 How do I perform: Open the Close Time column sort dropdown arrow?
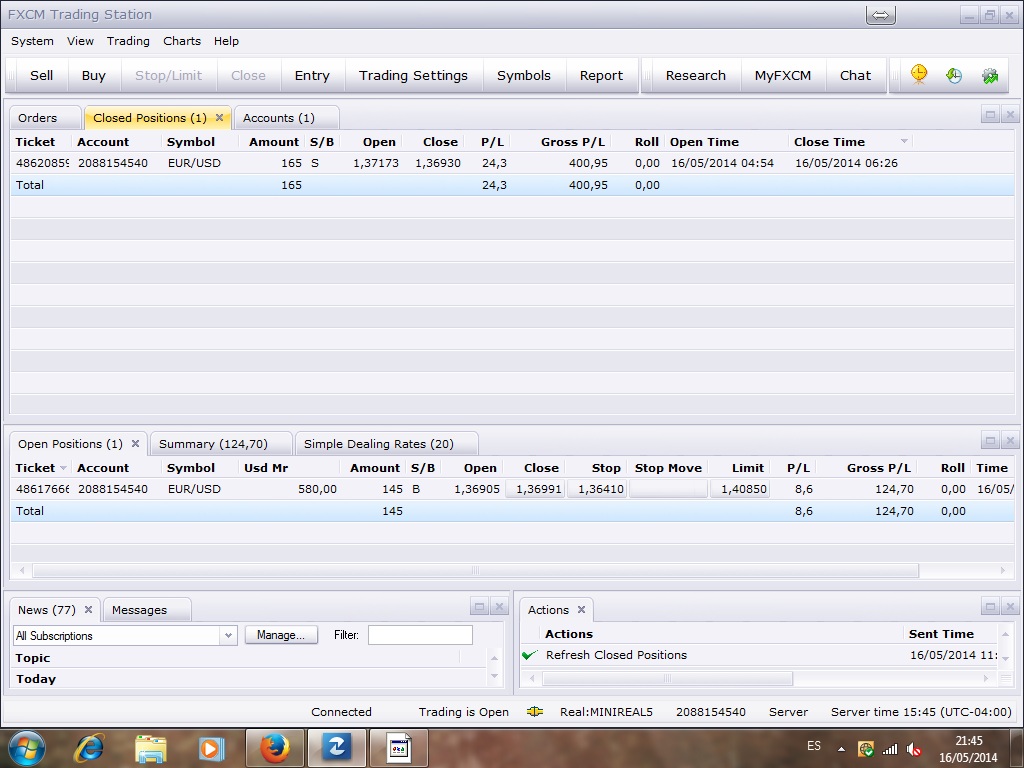(904, 142)
